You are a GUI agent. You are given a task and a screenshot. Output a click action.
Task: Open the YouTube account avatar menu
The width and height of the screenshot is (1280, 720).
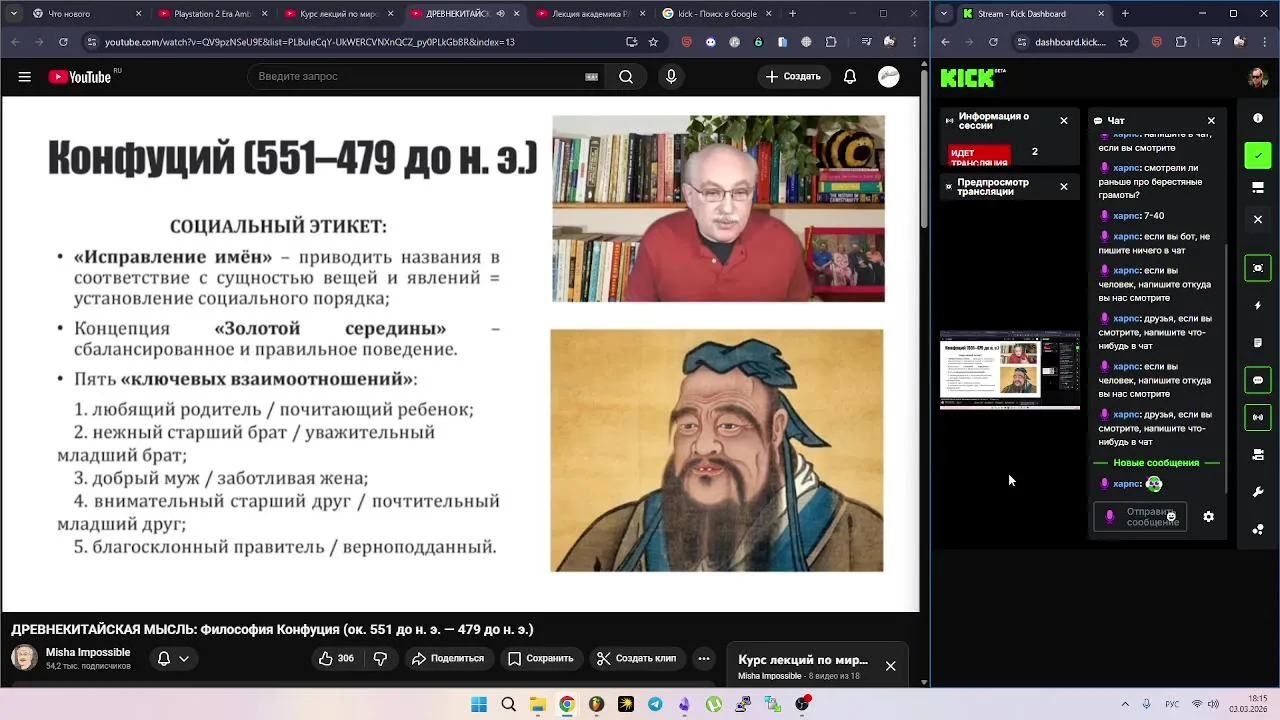coord(889,77)
